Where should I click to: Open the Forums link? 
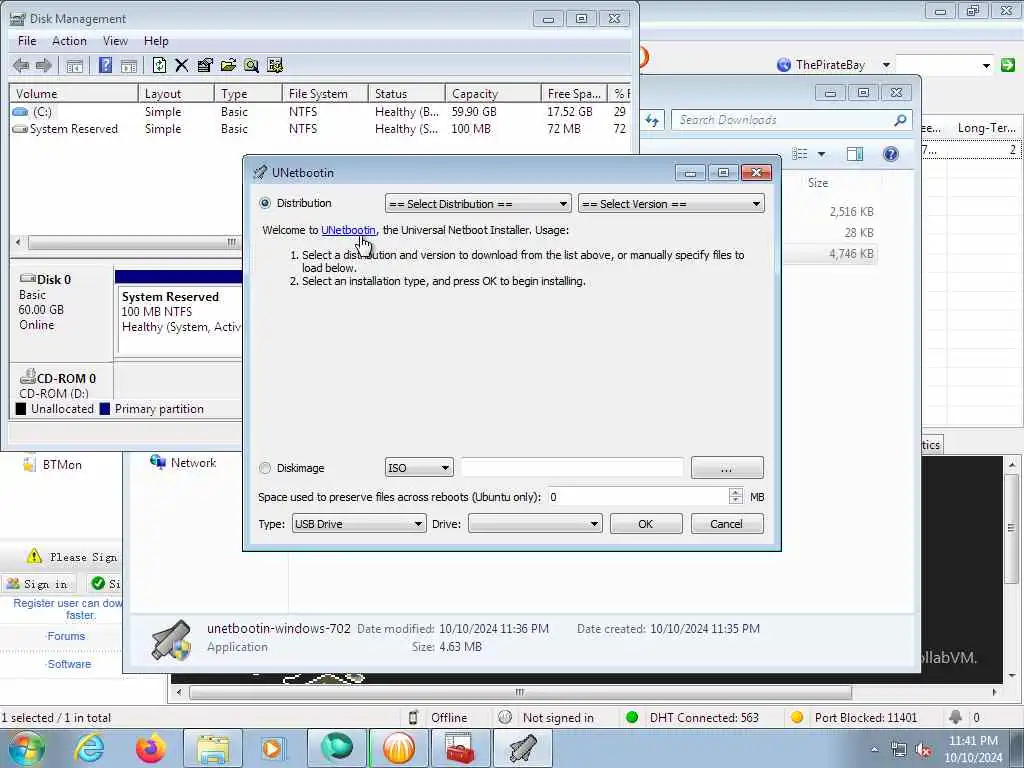pos(66,636)
